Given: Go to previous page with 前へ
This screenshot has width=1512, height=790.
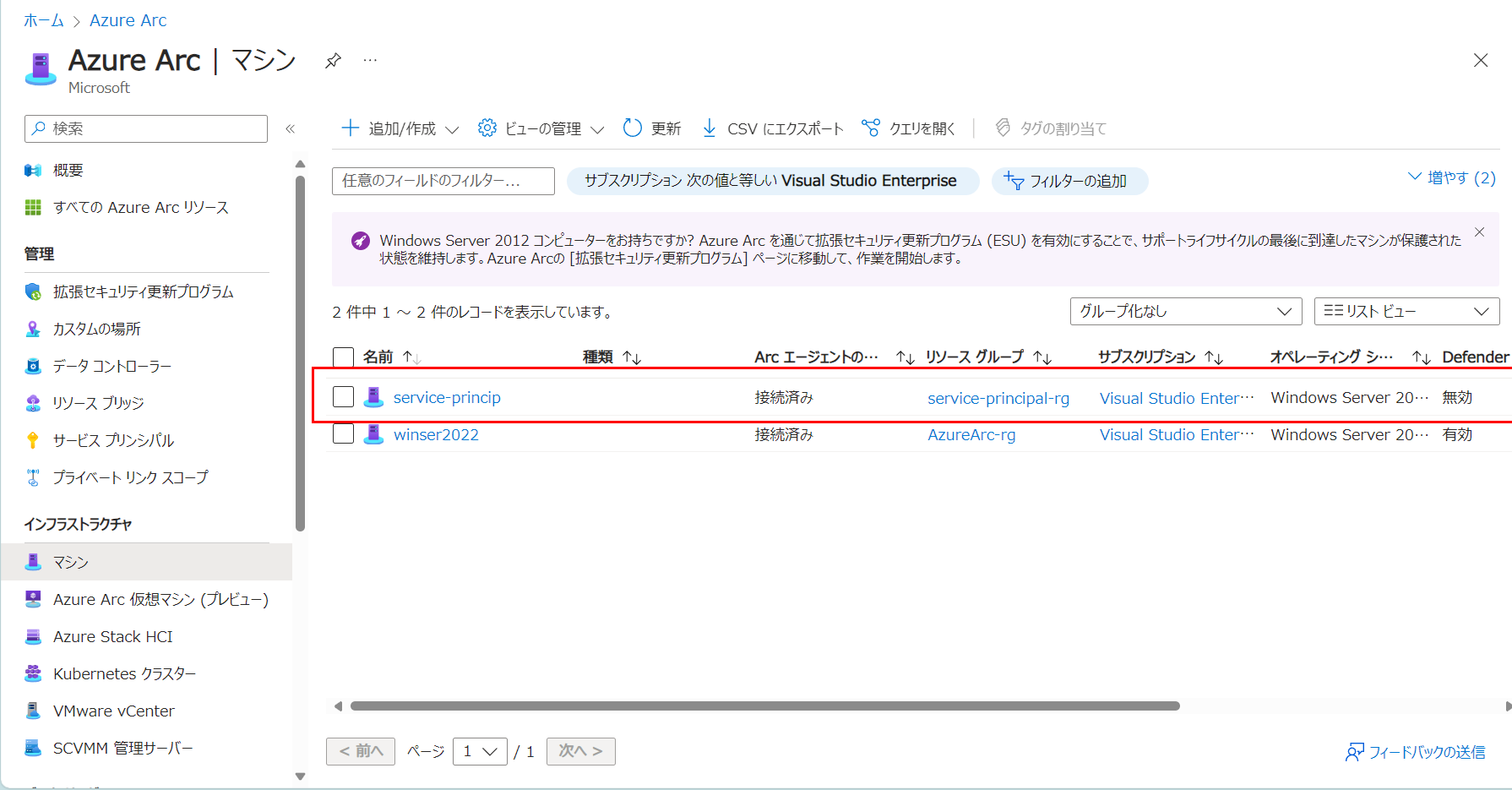Looking at the screenshot, I should 361,751.
